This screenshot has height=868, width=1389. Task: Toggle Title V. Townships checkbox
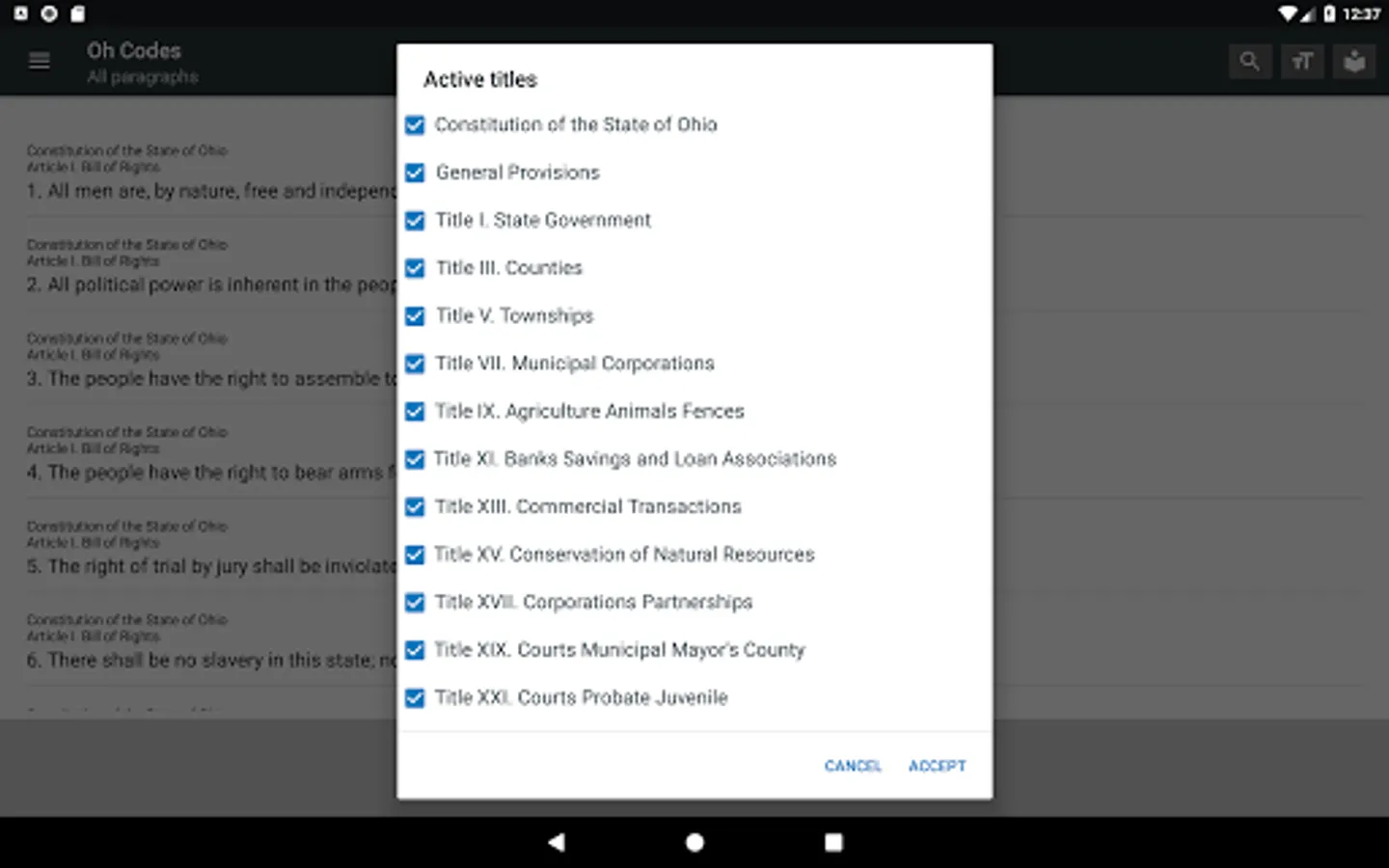[415, 316]
